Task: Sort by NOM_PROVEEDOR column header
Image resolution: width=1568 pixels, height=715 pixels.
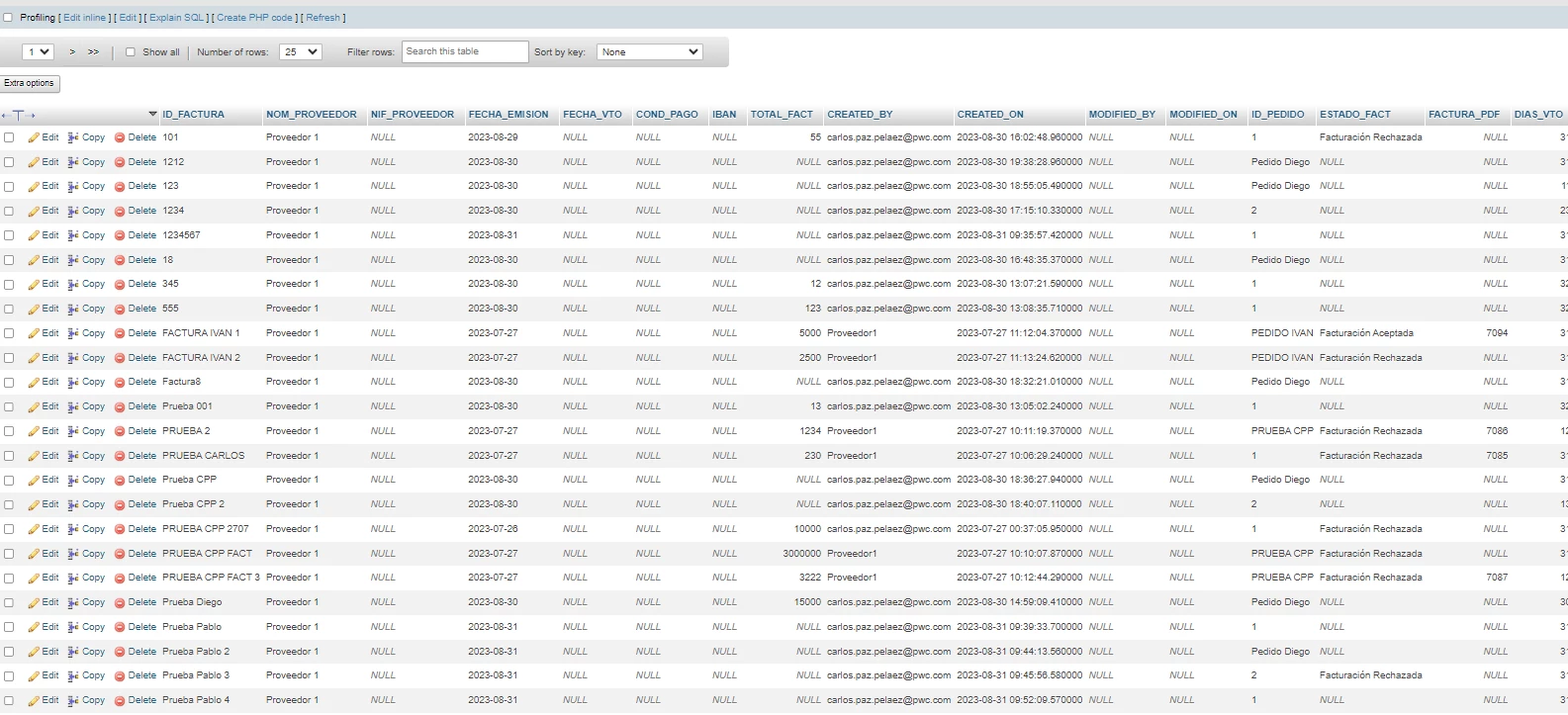Action: pos(312,115)
